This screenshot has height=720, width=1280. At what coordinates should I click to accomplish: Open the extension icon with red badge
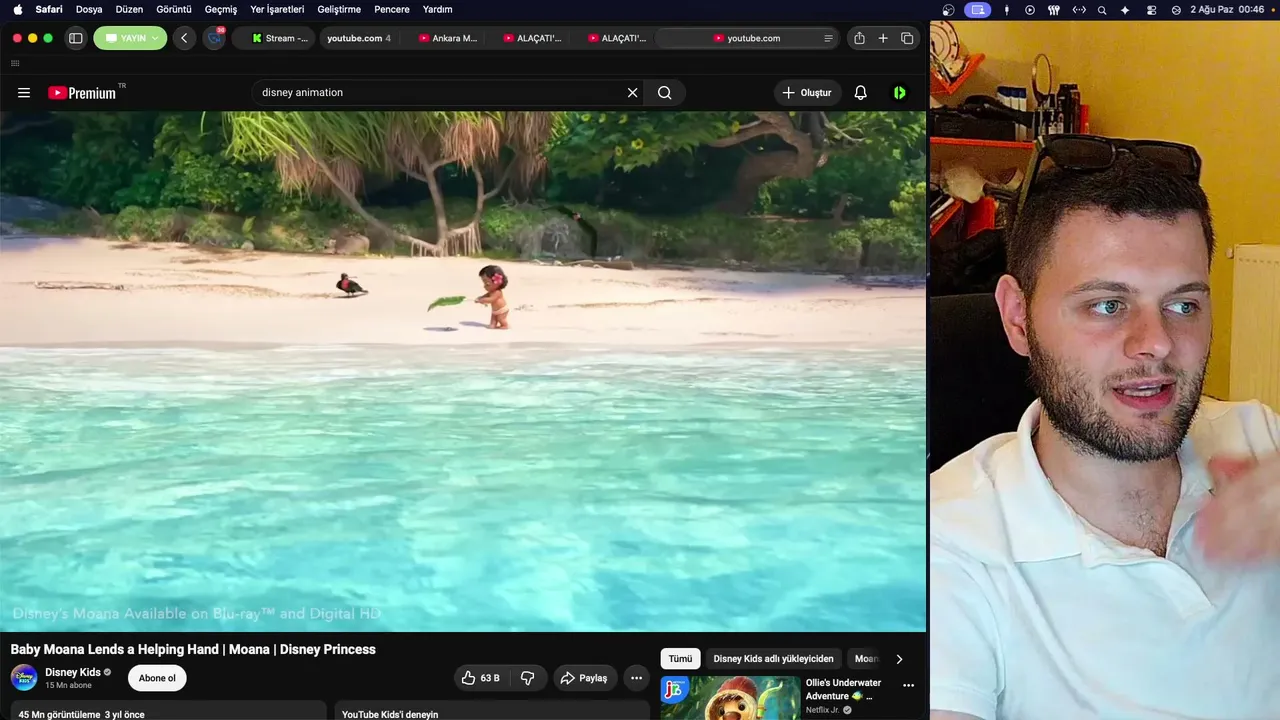tap(215, 38)
